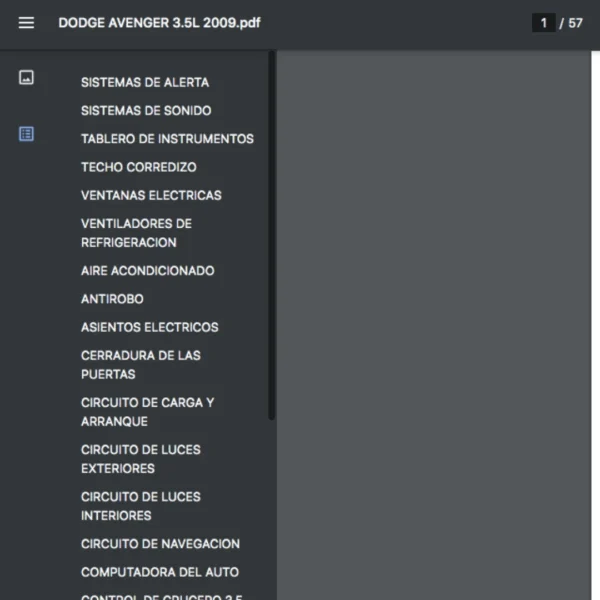Go to TECHO CORREDIZO section
Image resolution: width=600 pixels, height=600 pixels.
pyautogui.click(x=139, y=167)
